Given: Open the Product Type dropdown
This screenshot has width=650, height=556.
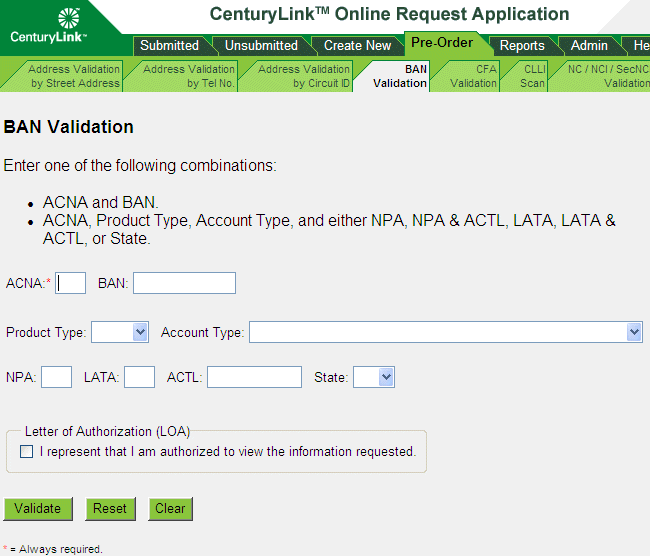Looking at the screenshot, I should point(120,332).
